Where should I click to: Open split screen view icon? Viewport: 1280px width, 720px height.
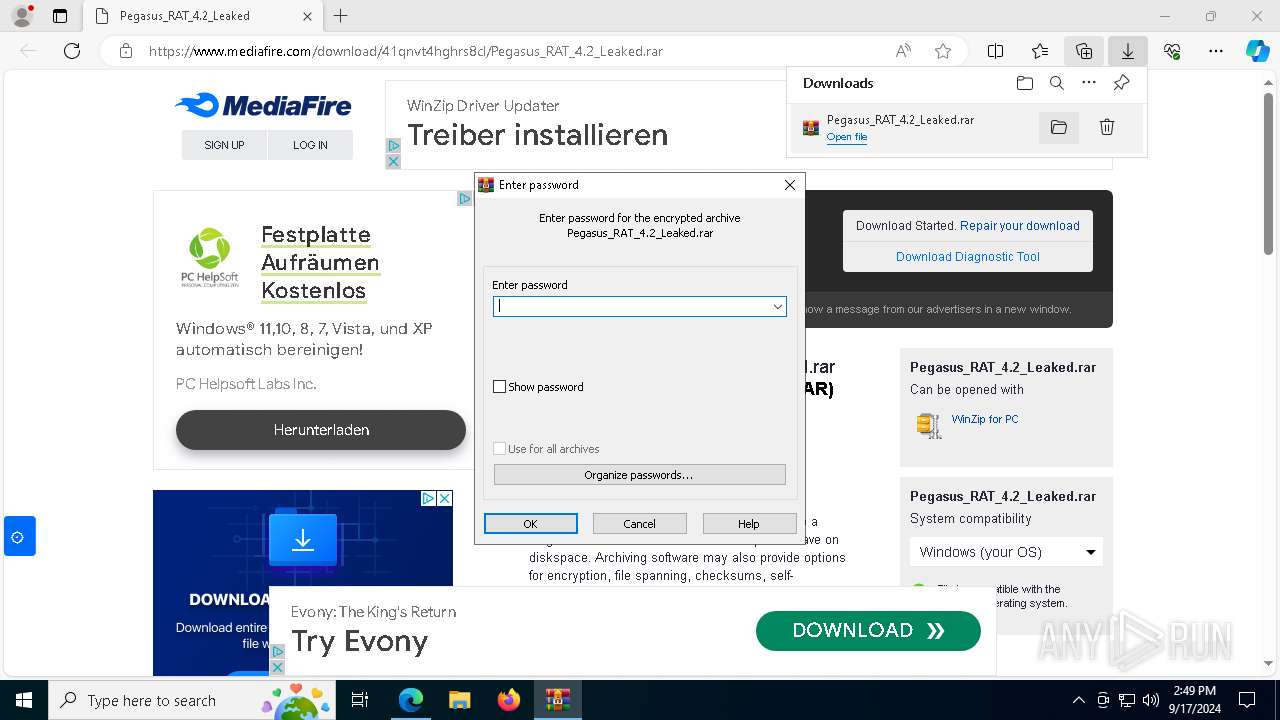(x=996, y=51)
